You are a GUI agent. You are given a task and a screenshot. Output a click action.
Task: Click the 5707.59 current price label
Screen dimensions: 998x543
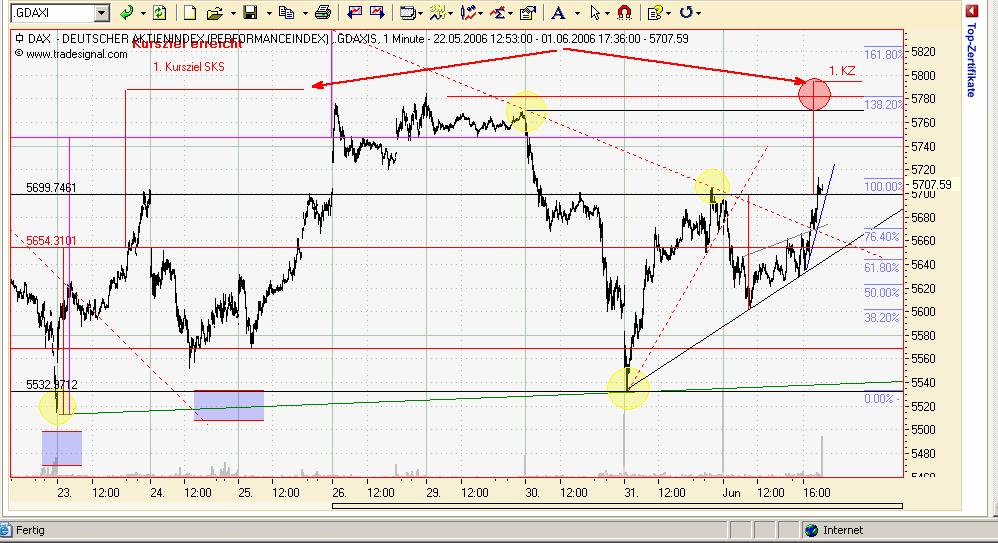point(932,185)
